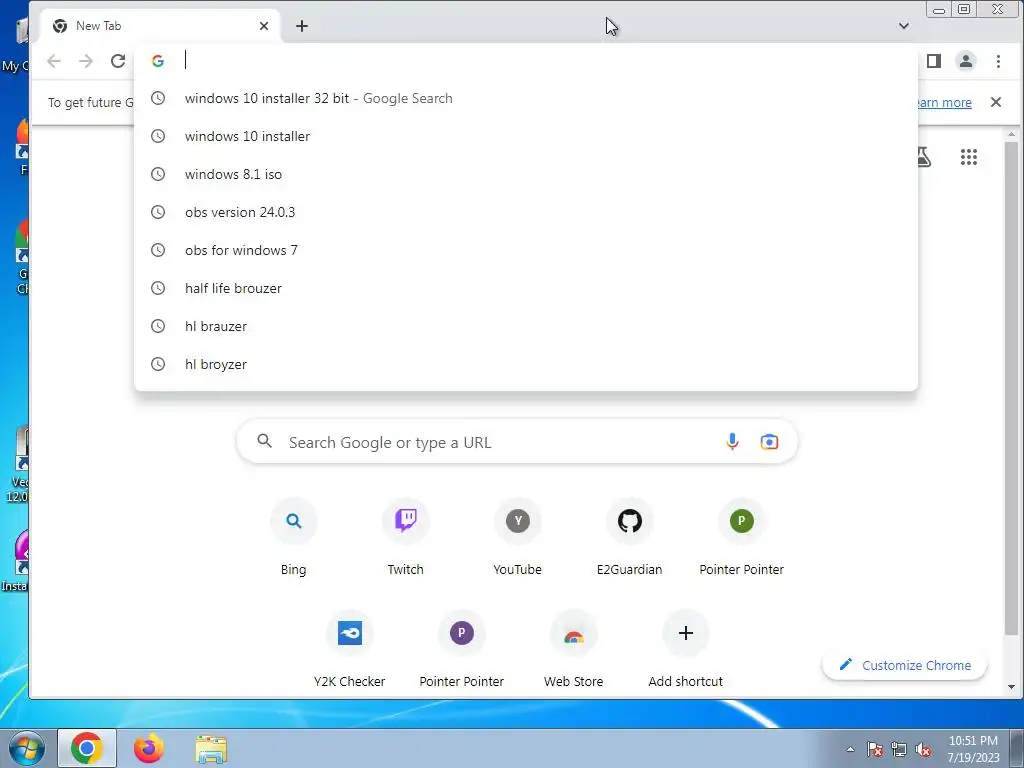Select the New Tab tab
Screen dimensions: 1024x768
point(160,26)
